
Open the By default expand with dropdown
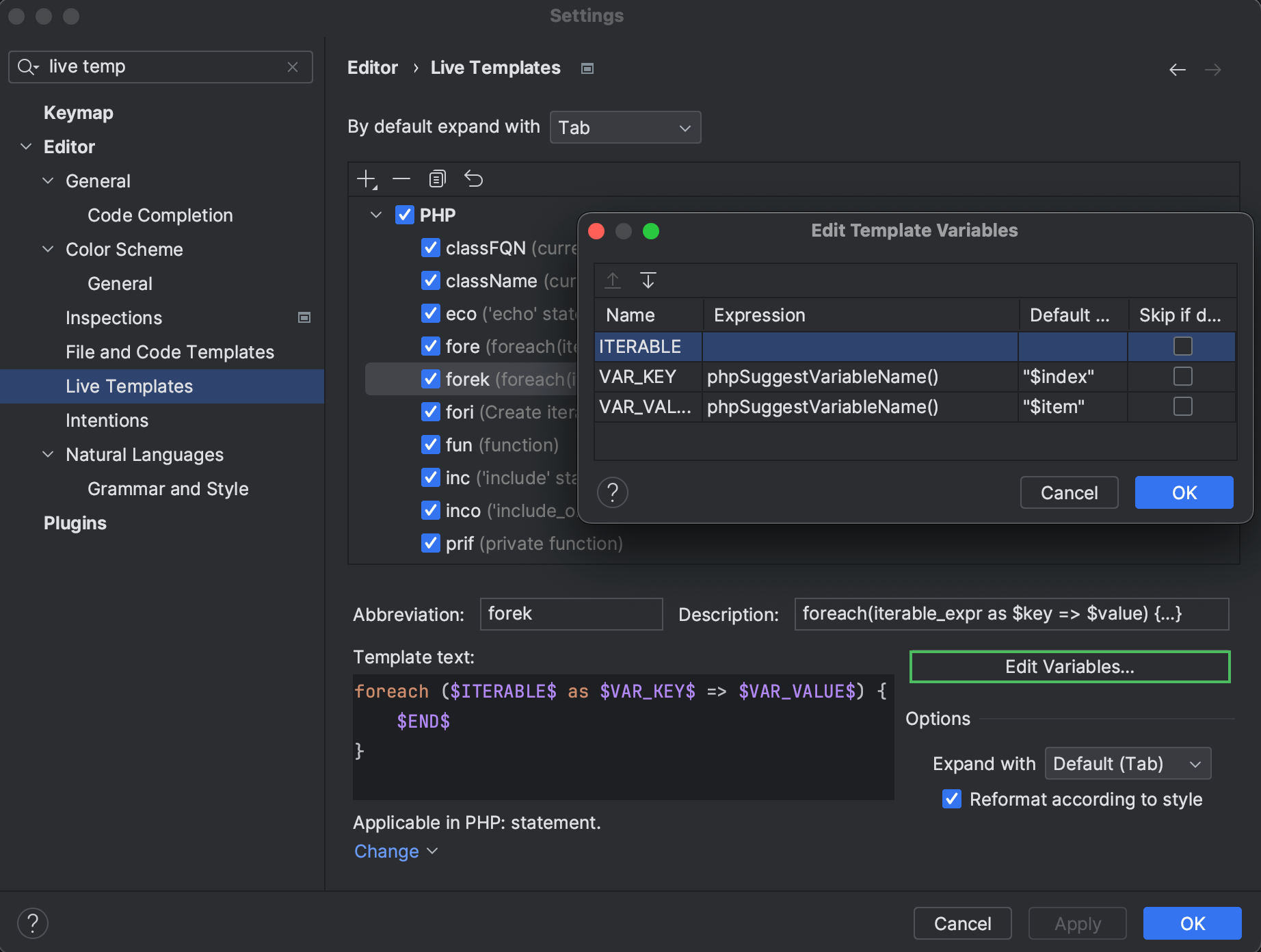click(624, 127)
